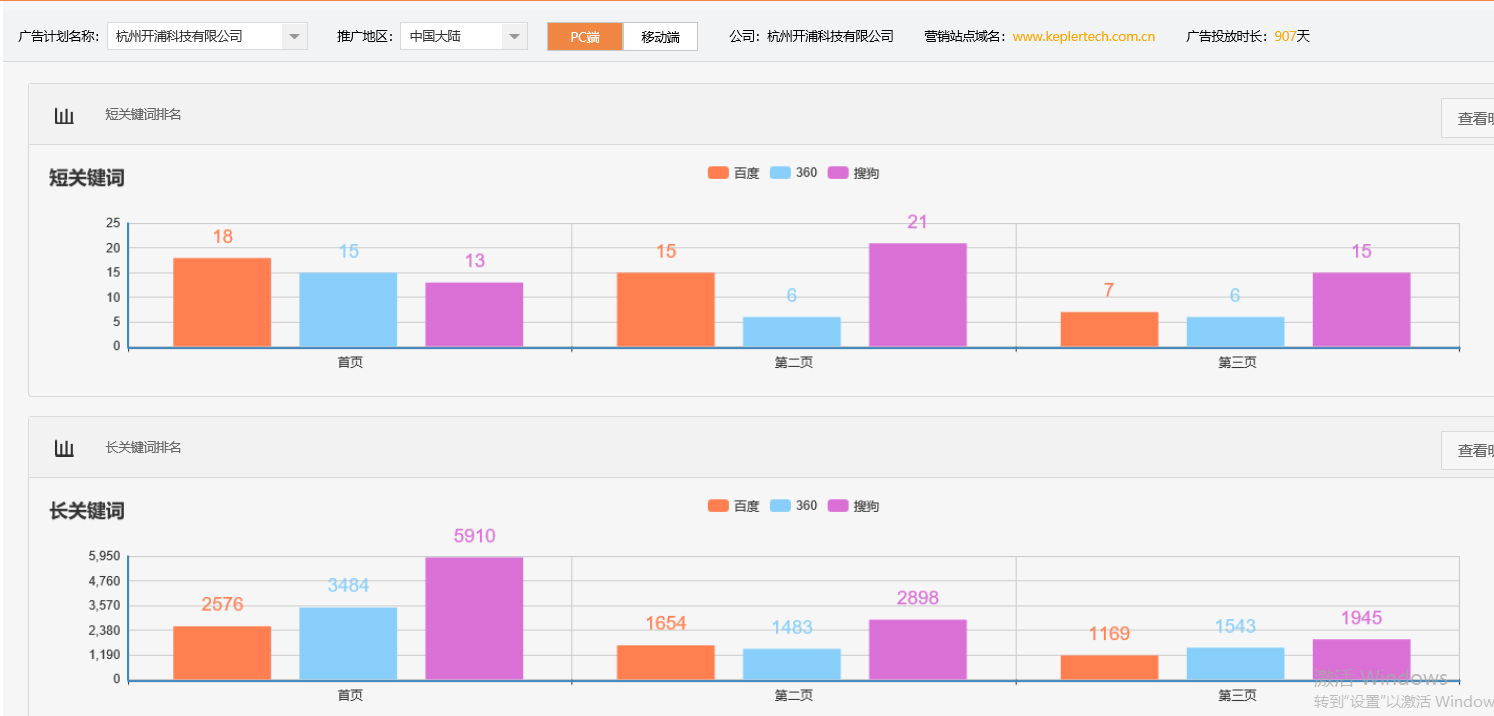
Task: Click the bar chart icon beside 短关键词排名
Action: pyautogui.click(x=64, y=114)
